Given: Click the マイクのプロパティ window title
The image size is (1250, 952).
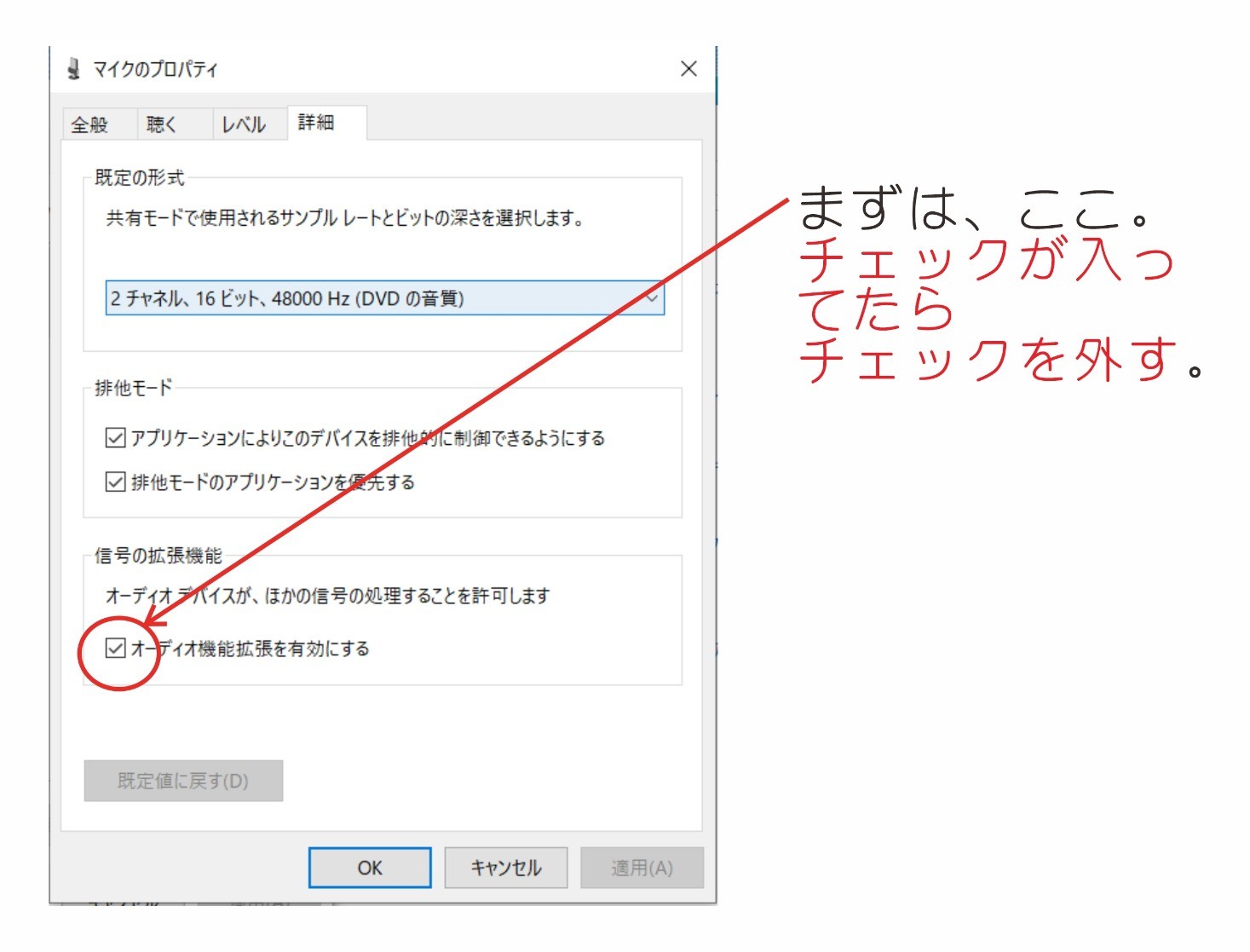Looking at the screenshot, I should coord(155,69).
